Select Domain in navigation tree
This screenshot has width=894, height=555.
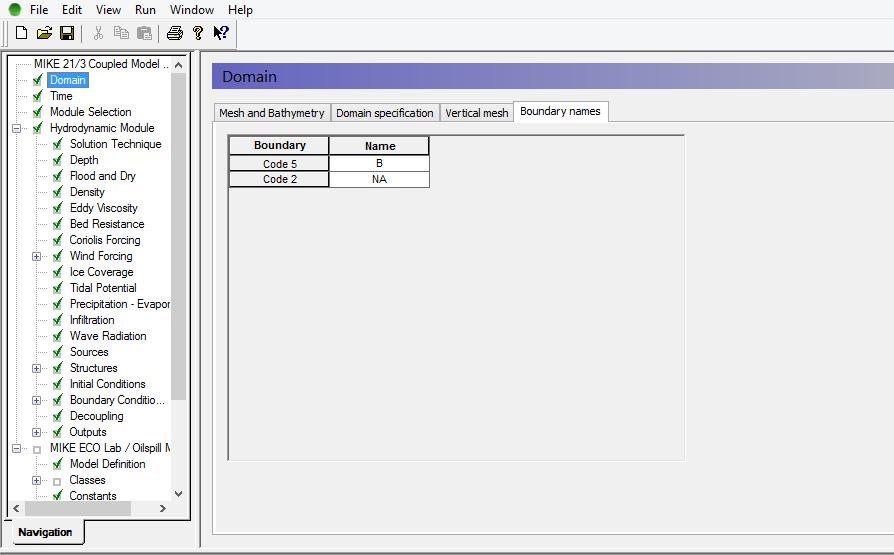pyautogui.click(x=68, y=80)
